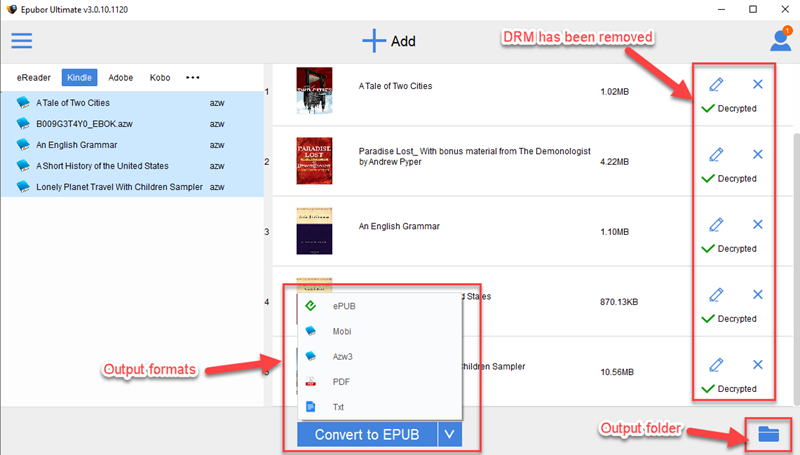Click book icon beside A Tale of Two Cities
The height and width of the screenshot is (455, 800).
click(23, 103)
